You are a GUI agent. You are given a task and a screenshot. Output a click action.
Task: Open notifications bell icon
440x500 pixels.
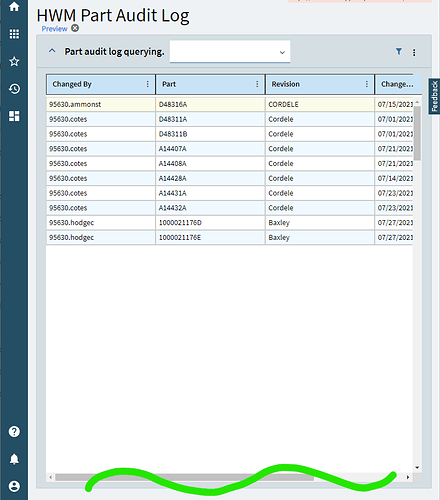click(14, 459)
